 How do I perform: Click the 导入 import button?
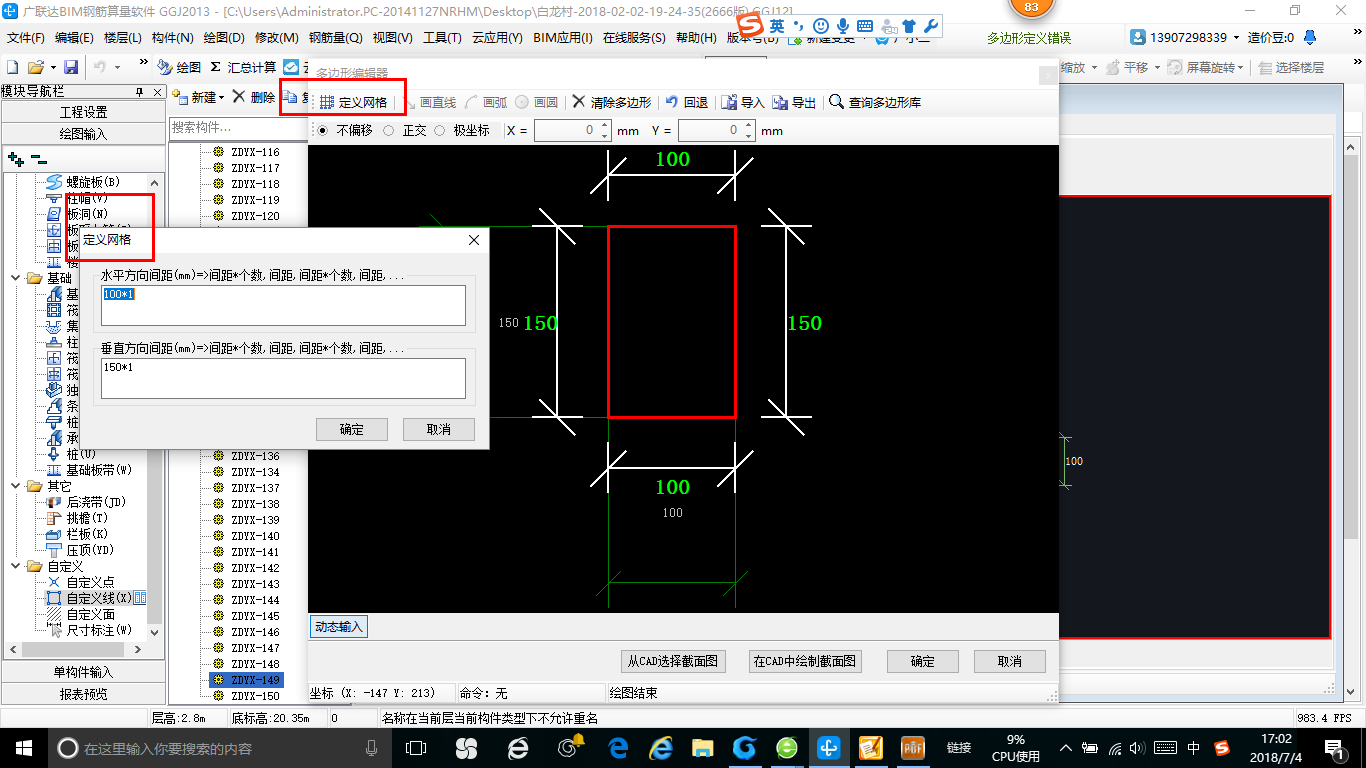click(x=743, y=102)
